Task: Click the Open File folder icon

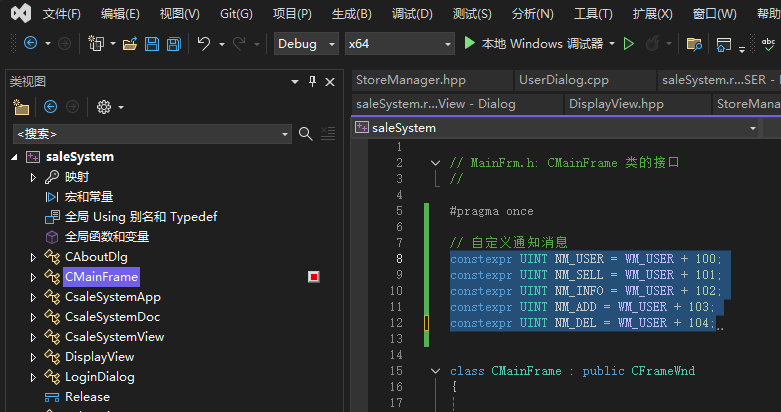Action: coord(130,44)
